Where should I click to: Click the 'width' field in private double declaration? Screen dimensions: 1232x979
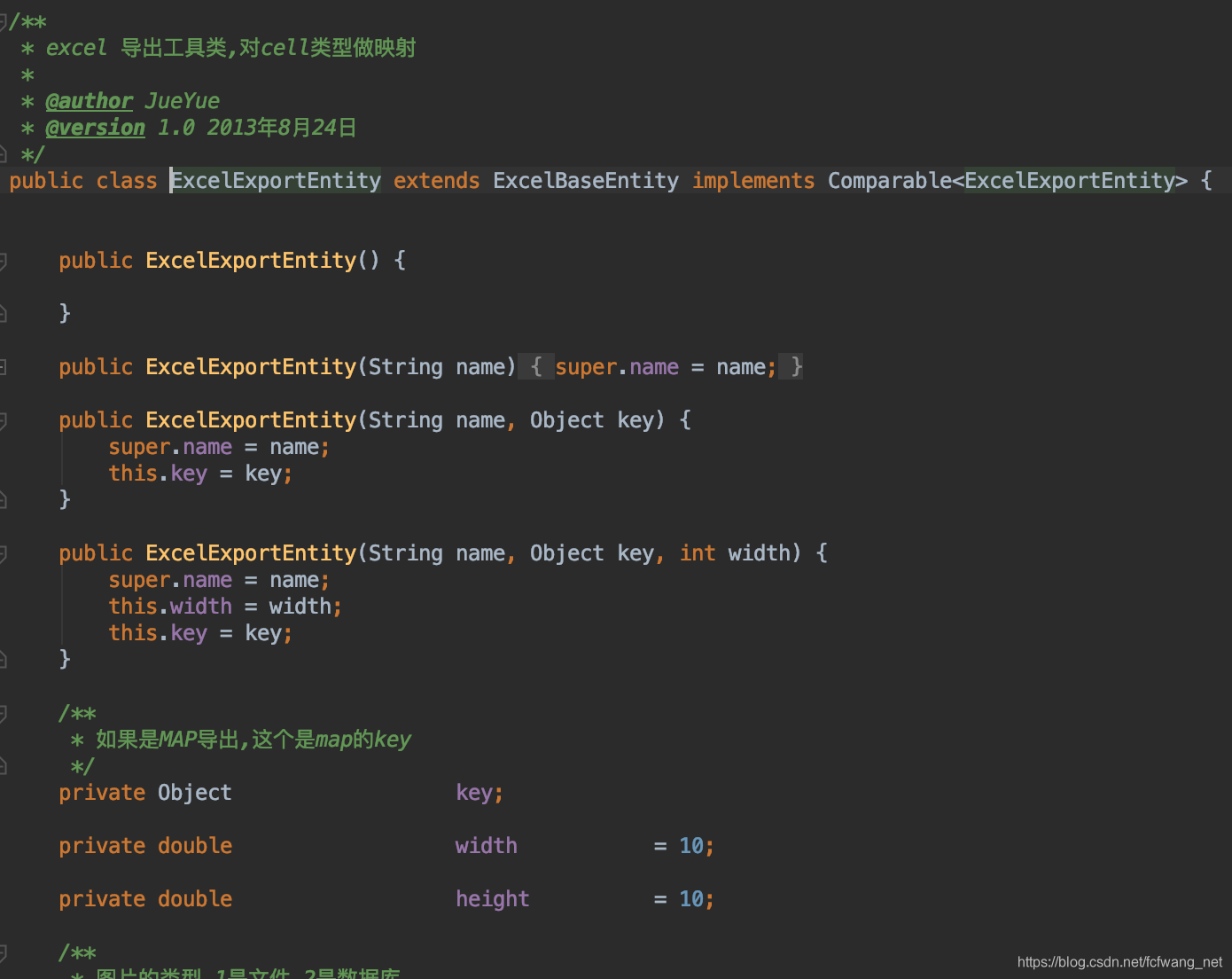pyautogui.click(x=487, y=846)
